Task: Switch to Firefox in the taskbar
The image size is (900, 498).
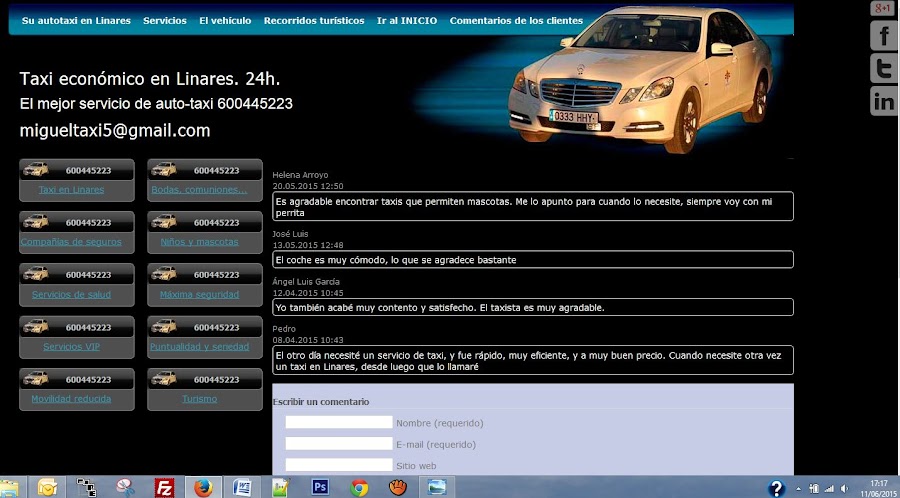Action: tap(203, 488)
